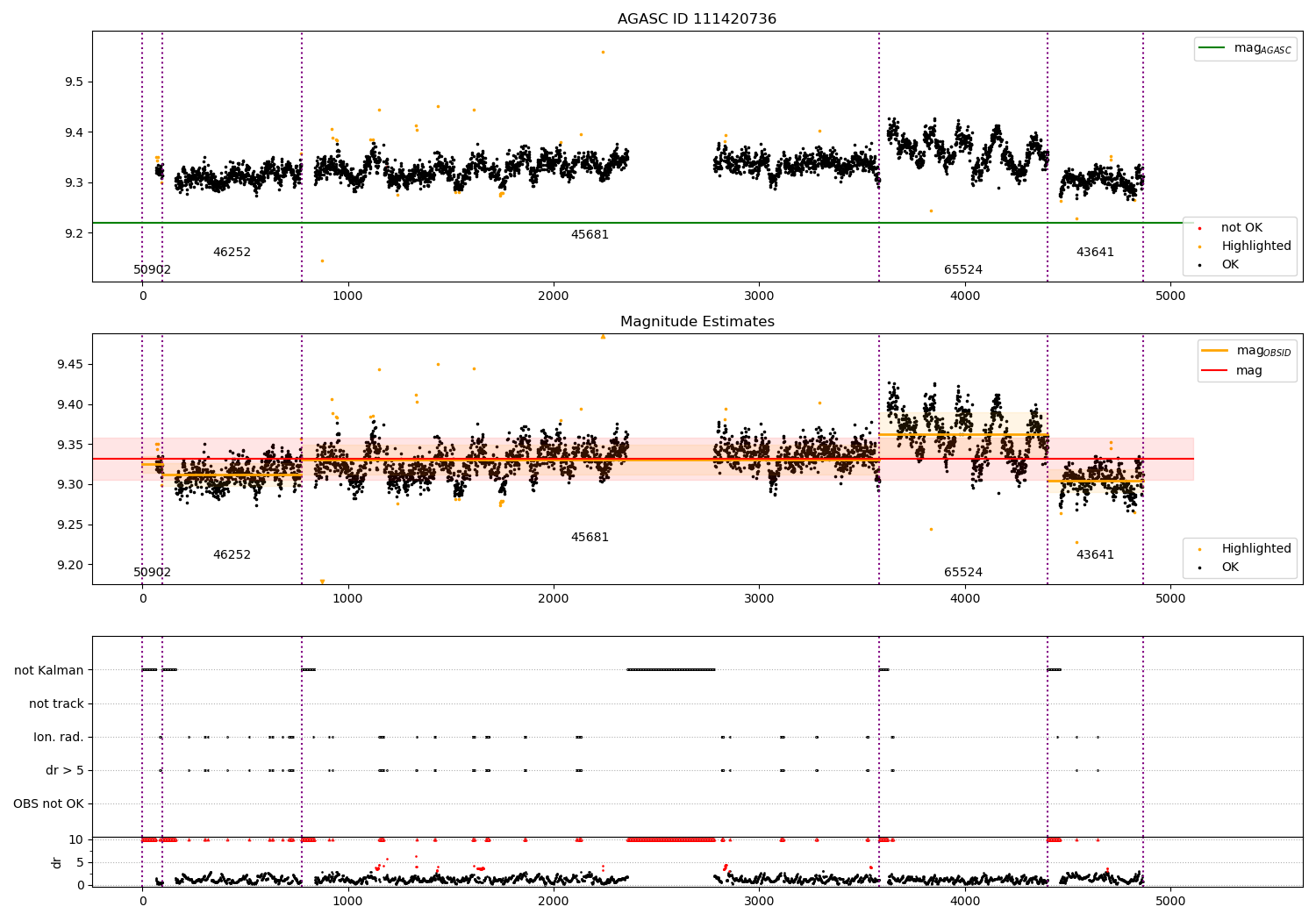Click the red 'mag' legend entry
The image size is (1316, 921).
tap(1233, 371)
